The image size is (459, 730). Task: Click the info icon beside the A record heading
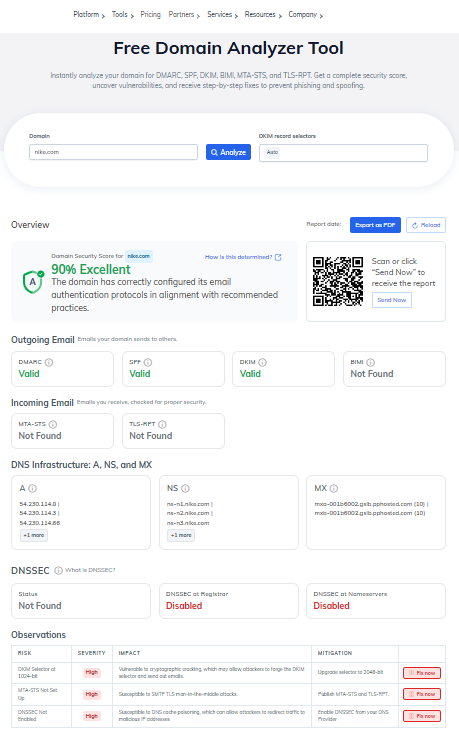(33, 488)
